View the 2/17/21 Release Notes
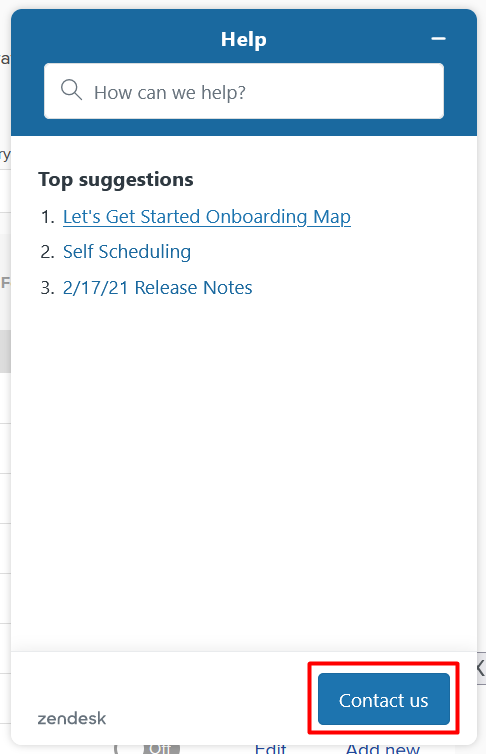This screenshot has width=486, height=754. [158, 288]
